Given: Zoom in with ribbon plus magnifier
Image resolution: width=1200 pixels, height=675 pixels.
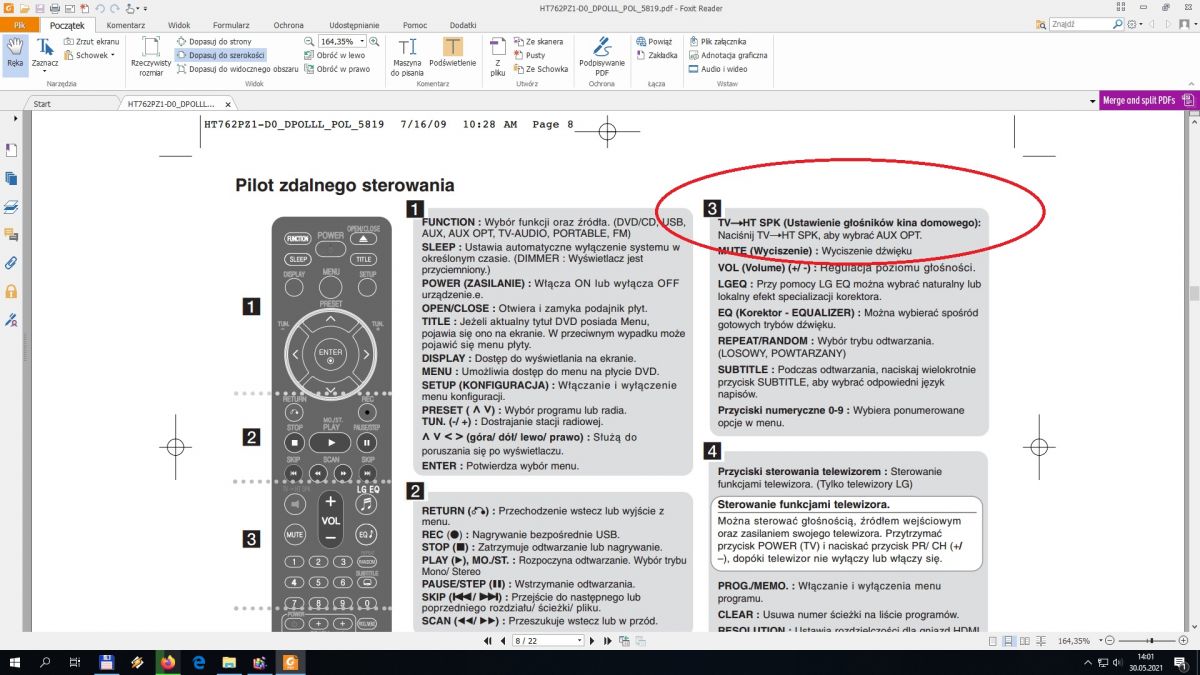Looking at the screenshot, I should click(374, 41).
